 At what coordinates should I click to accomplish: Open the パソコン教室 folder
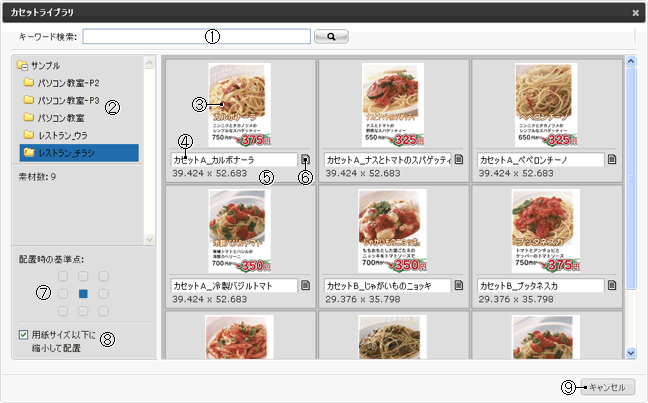[x=61, y=118]
